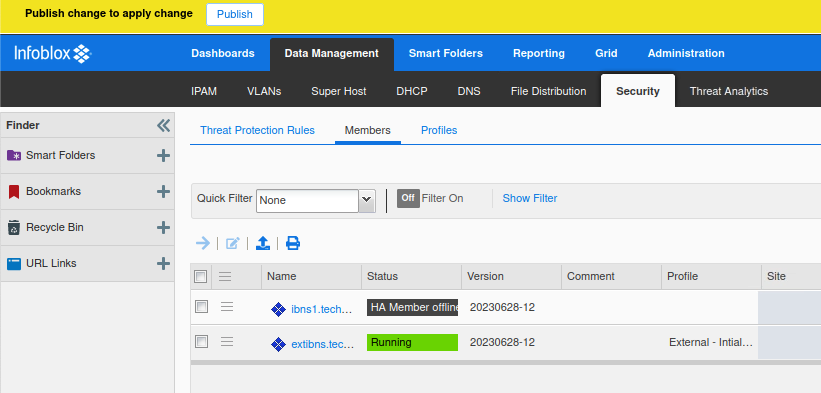
Task: Click the Show Filter link
Action: coord(530,198)
